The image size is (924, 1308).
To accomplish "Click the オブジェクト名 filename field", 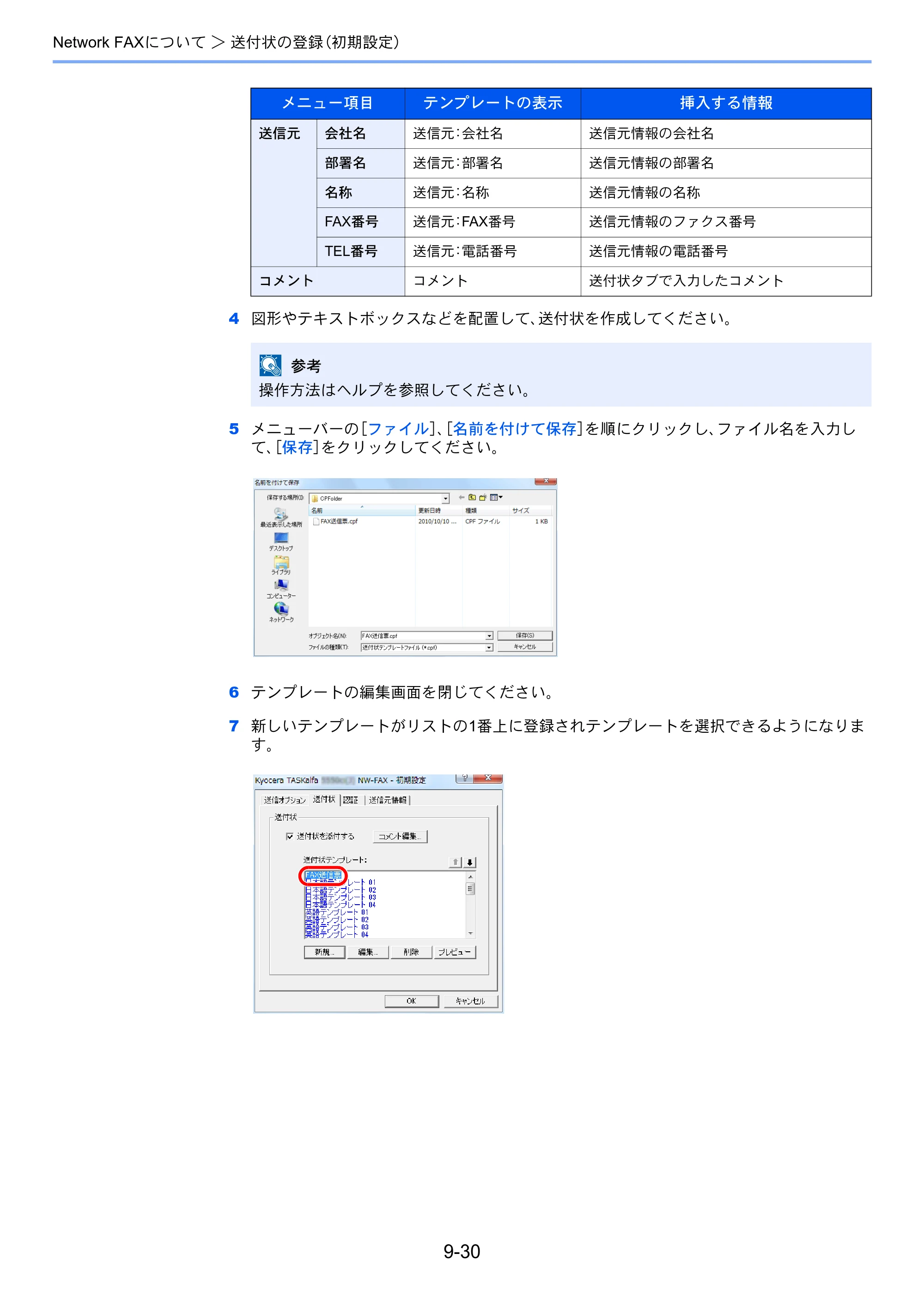I will coord(422,636).
